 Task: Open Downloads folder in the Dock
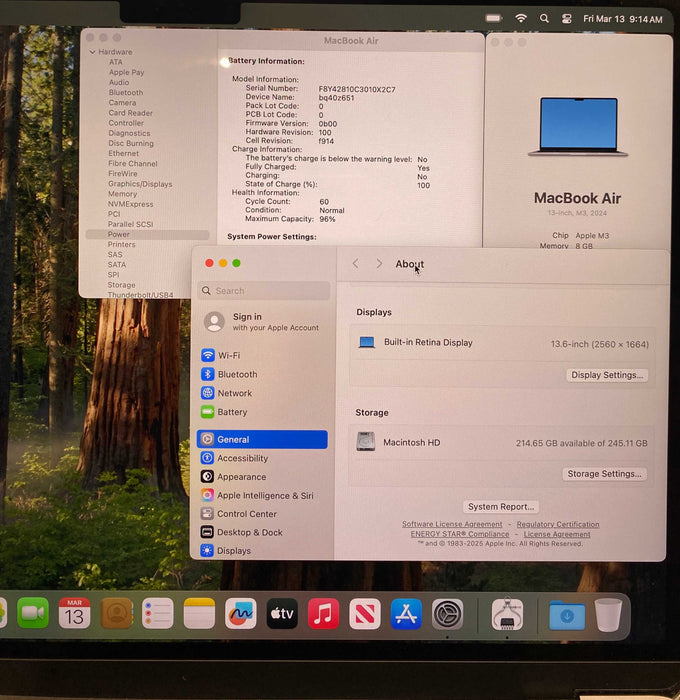pos(567,615)
